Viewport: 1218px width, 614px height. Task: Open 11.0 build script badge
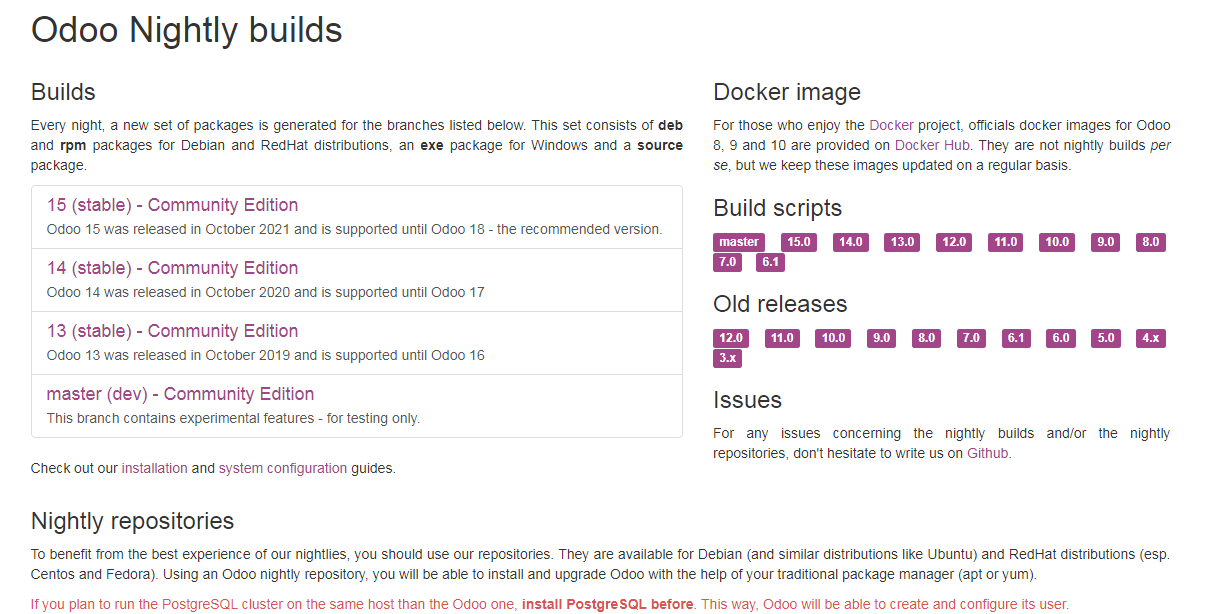[1005, 242]
